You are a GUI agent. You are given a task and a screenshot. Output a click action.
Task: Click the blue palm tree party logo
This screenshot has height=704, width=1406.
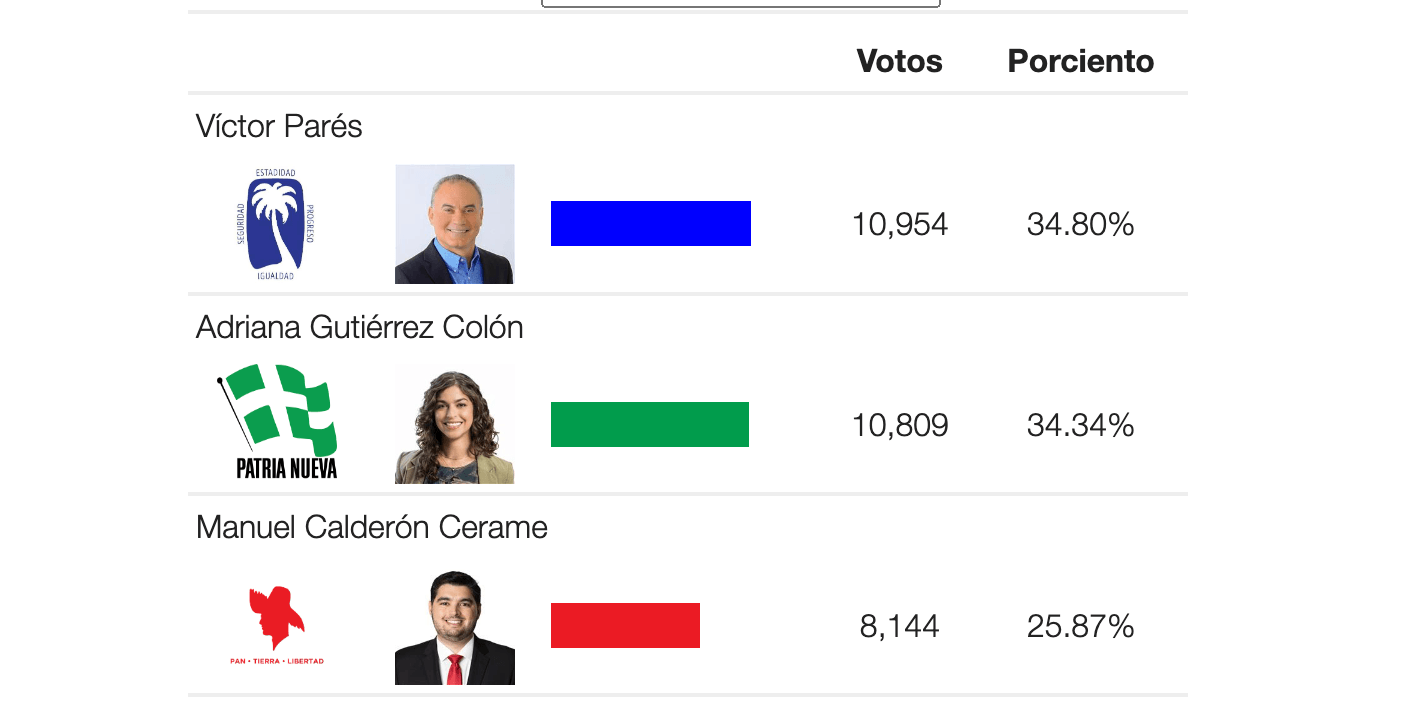(275, 224)
